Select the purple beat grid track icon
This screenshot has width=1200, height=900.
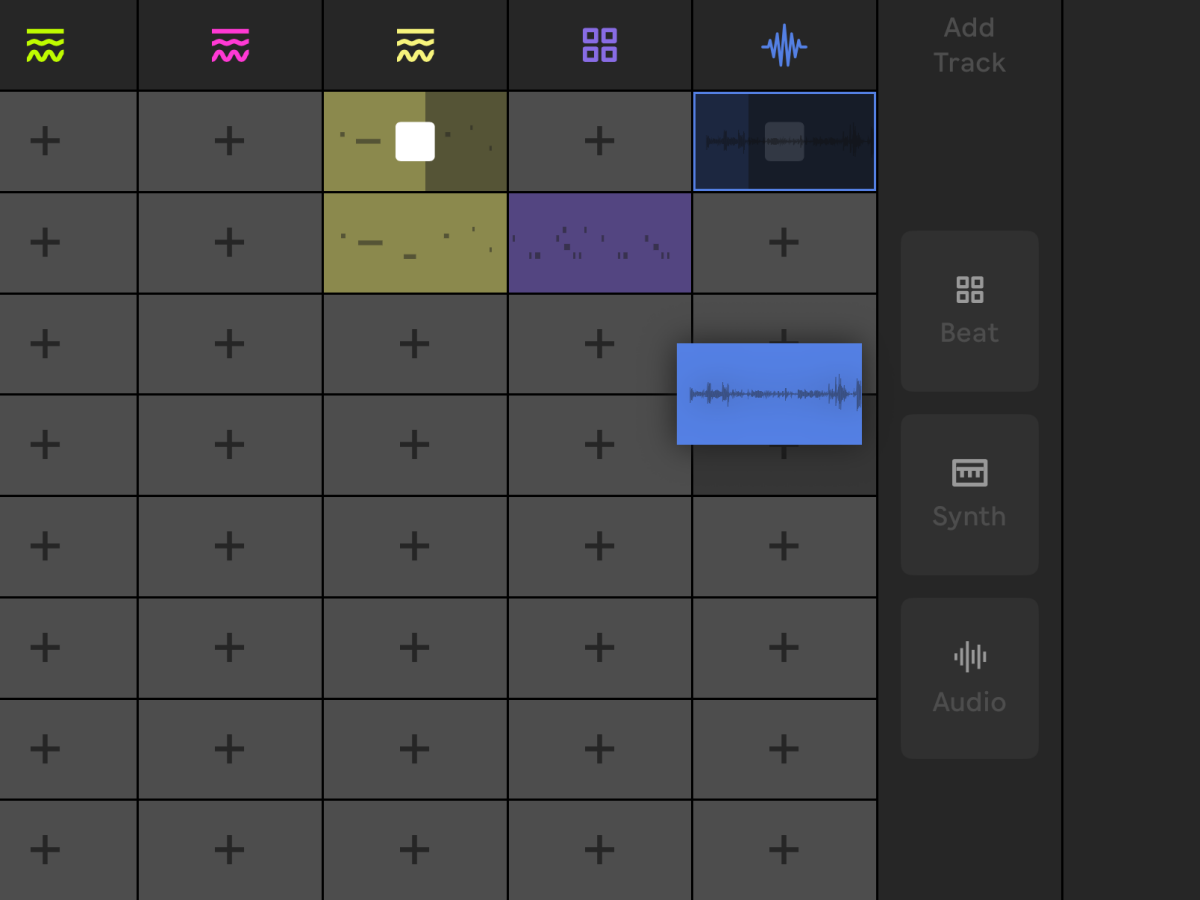600,46
